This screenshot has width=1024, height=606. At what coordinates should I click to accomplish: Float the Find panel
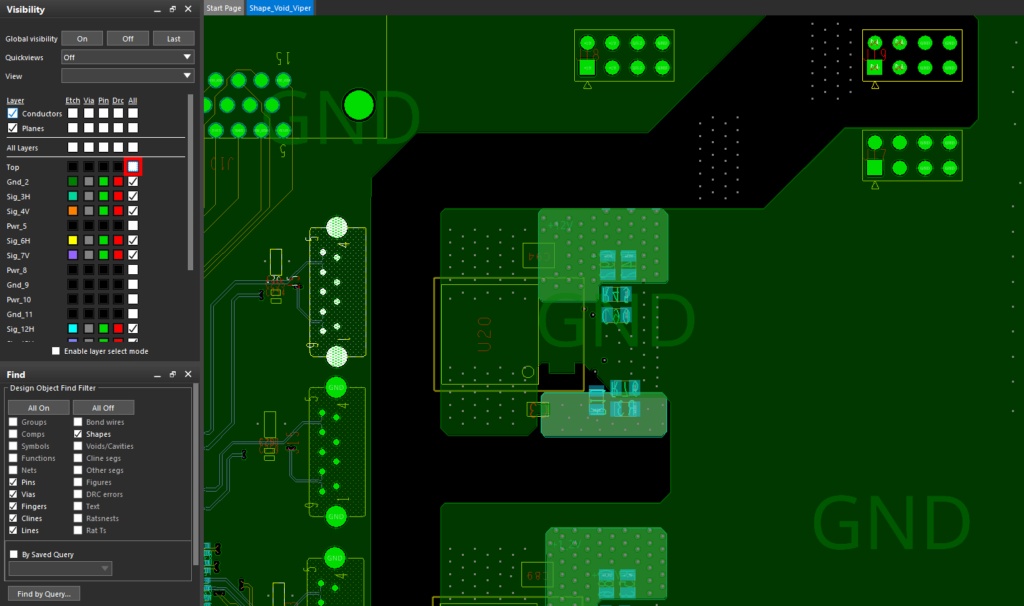172,374
